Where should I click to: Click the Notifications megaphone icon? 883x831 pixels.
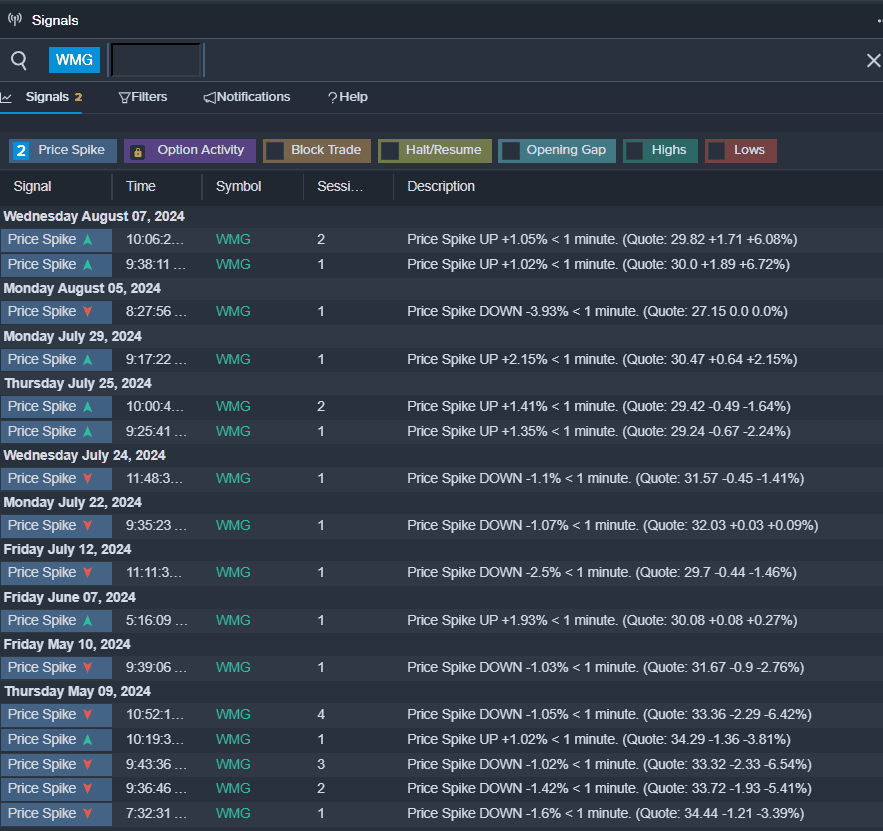click(x=209, y=98)
